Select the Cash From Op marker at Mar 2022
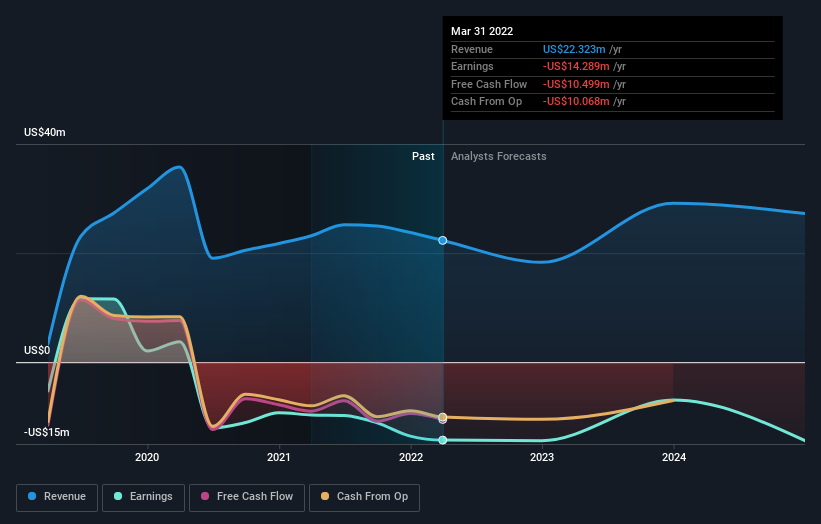 pyautogui.click(x=442, y=417)
